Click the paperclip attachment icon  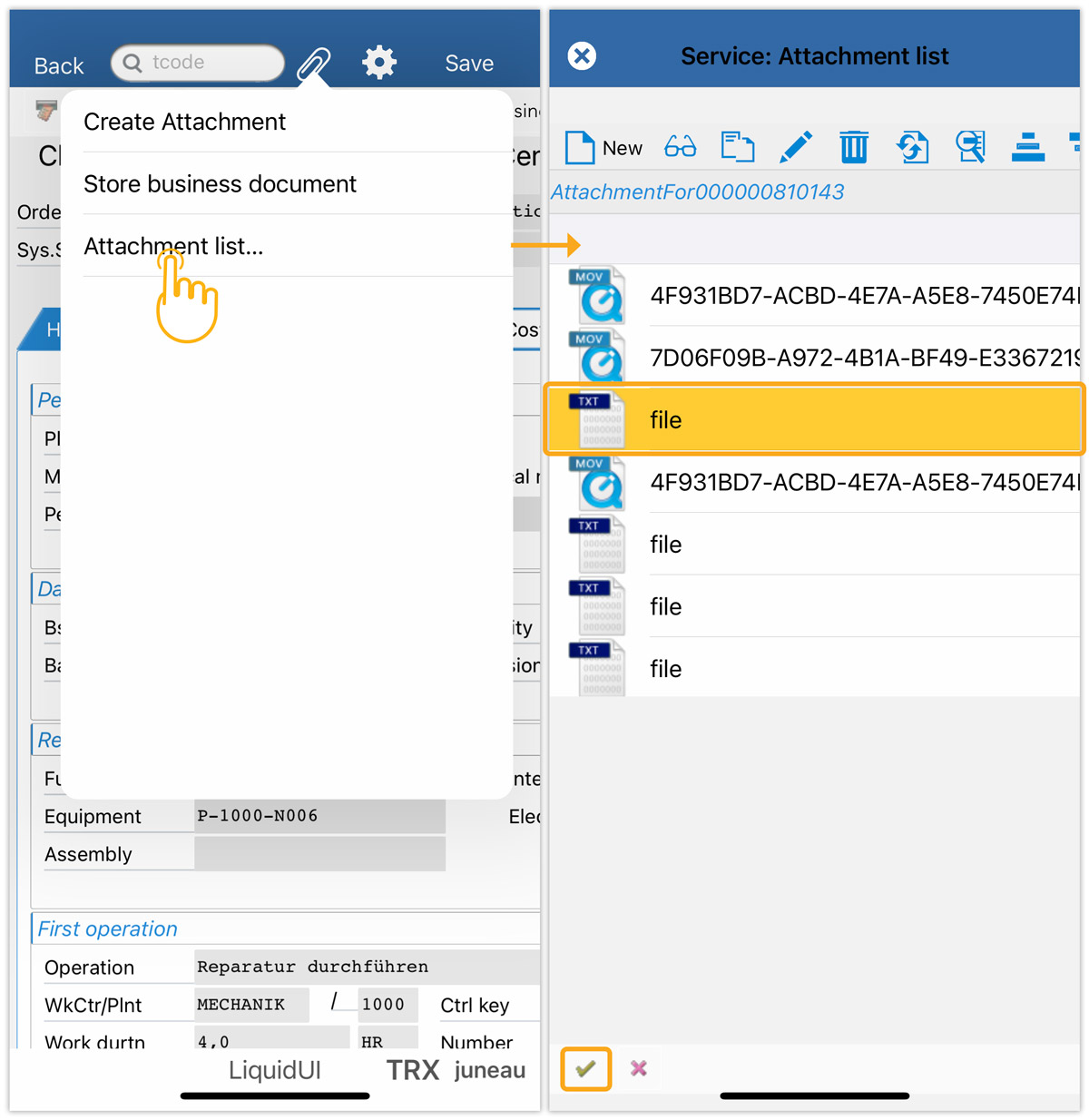click(314, 64)
